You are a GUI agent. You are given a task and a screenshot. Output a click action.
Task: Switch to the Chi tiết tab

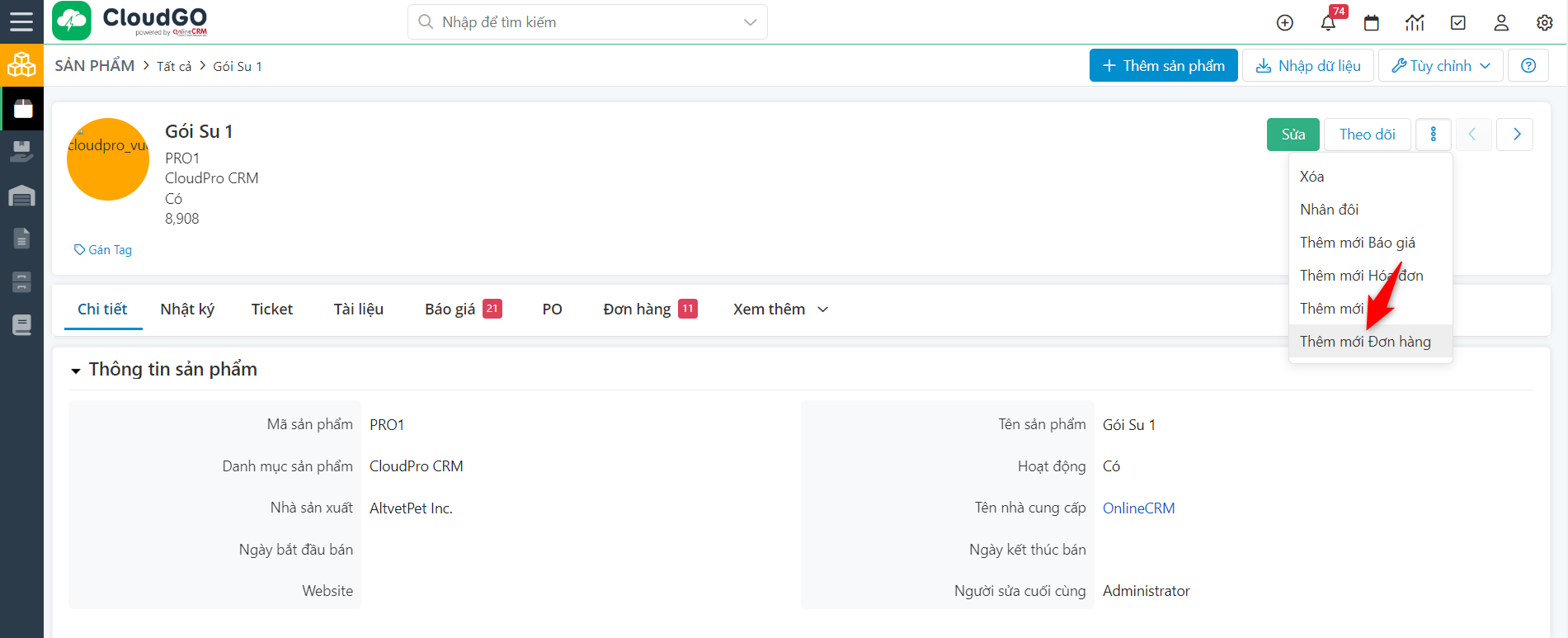tap(102, 310)
